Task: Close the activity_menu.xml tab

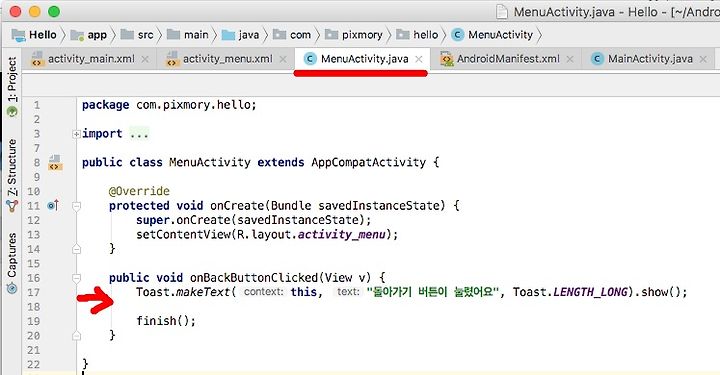Action: coord(283,59)
